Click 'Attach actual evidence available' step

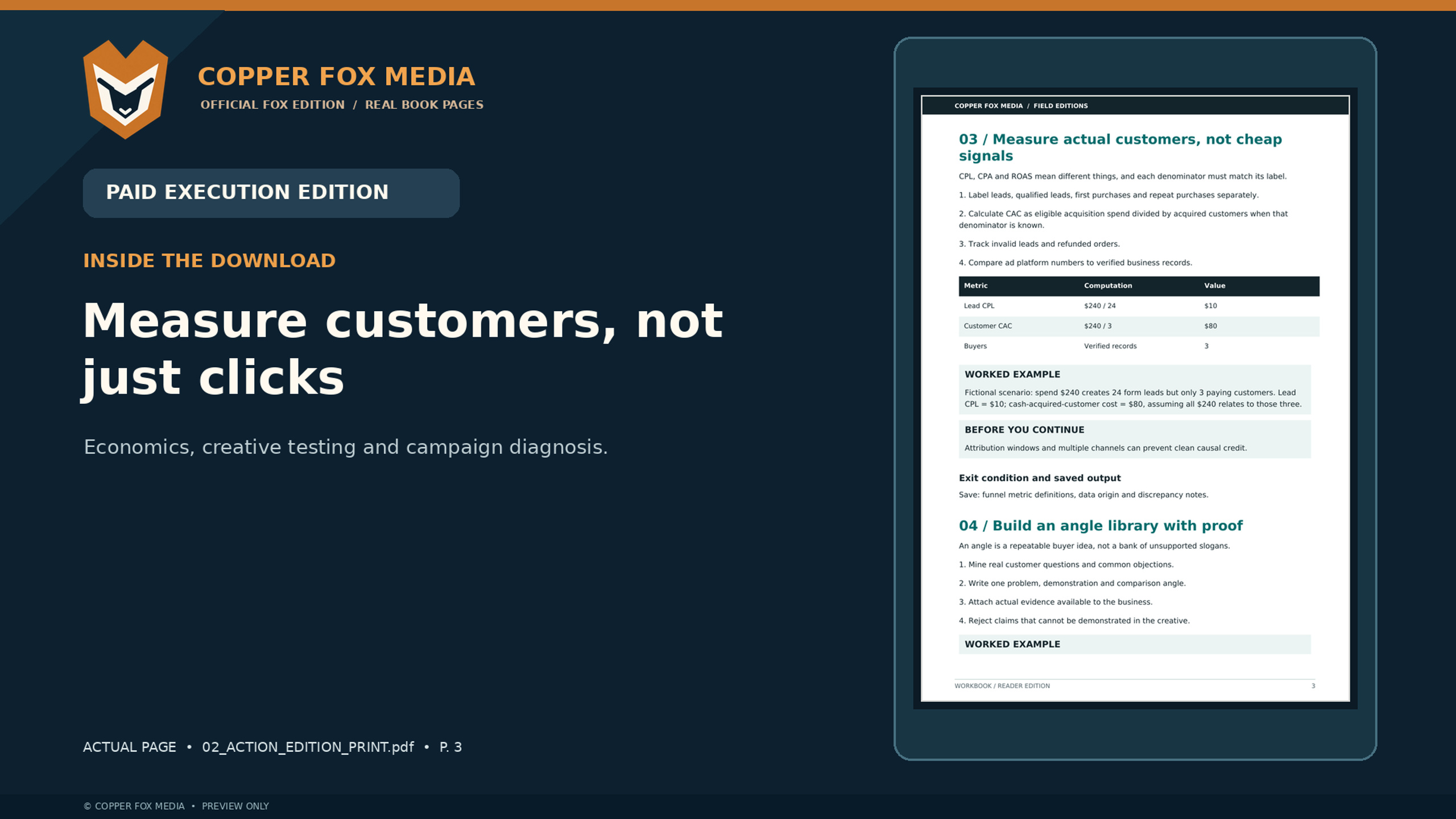tap(1056, 602)
